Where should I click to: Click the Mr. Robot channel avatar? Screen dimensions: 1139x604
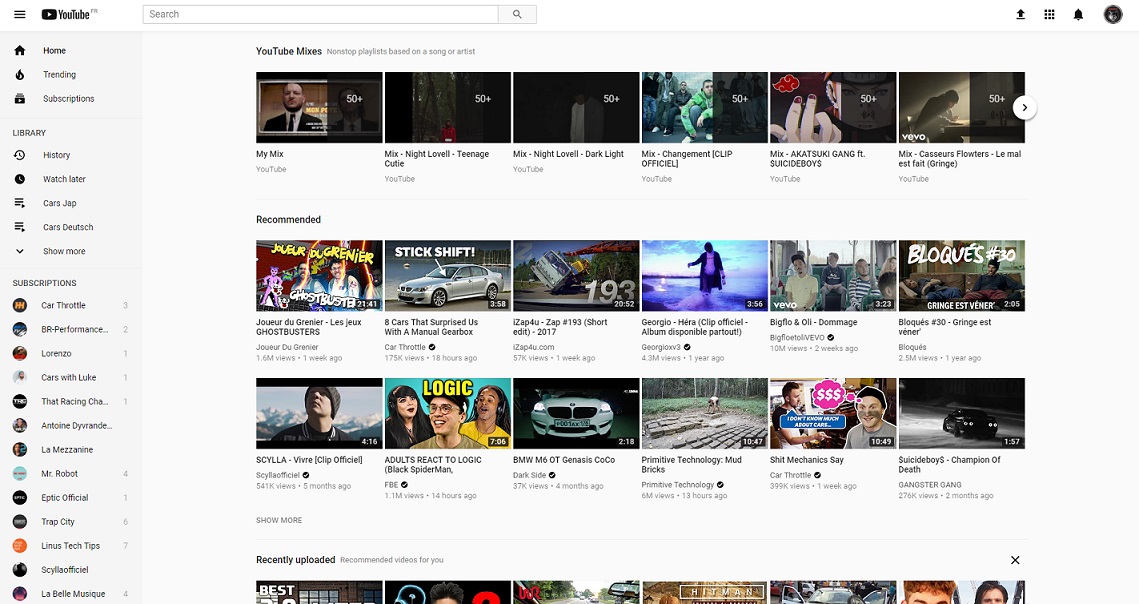coord(20,473)
